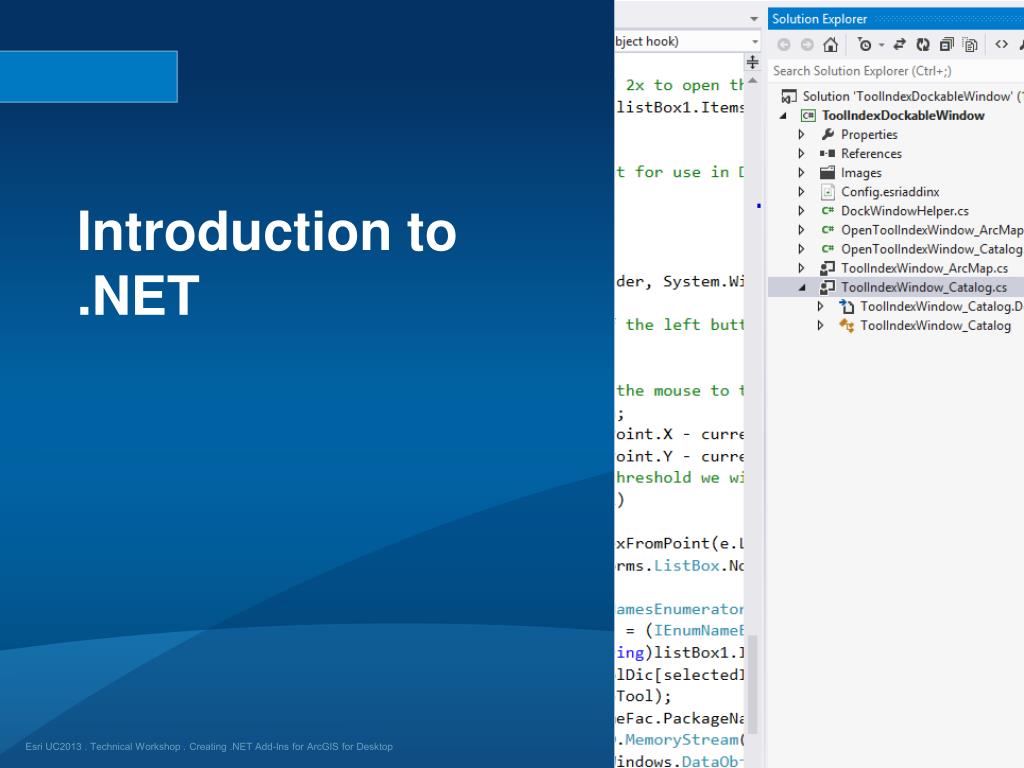Open the editor document tab list arrow

tap(754, 20)
